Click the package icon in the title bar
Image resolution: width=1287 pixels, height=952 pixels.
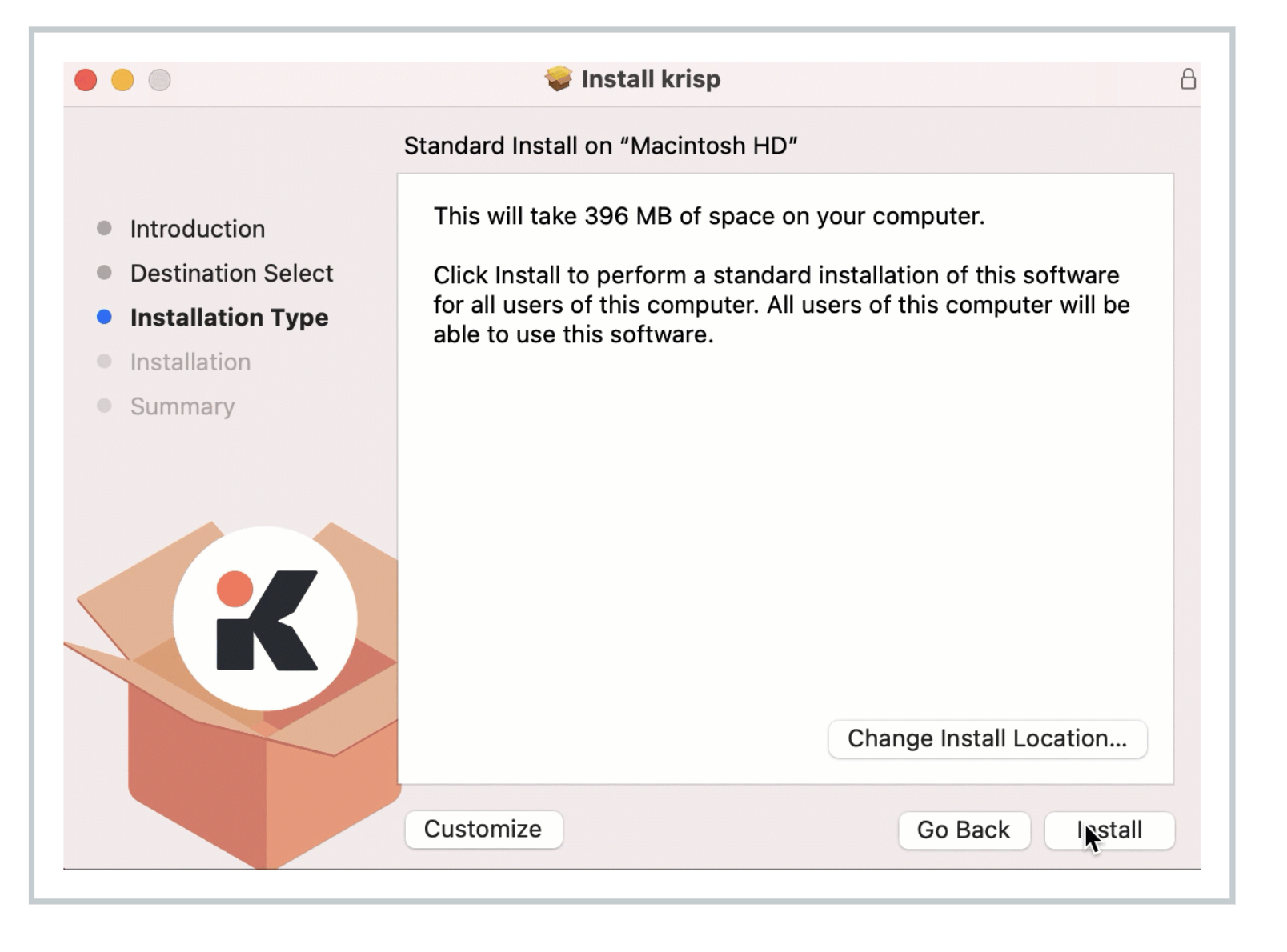tap(559, 78)
